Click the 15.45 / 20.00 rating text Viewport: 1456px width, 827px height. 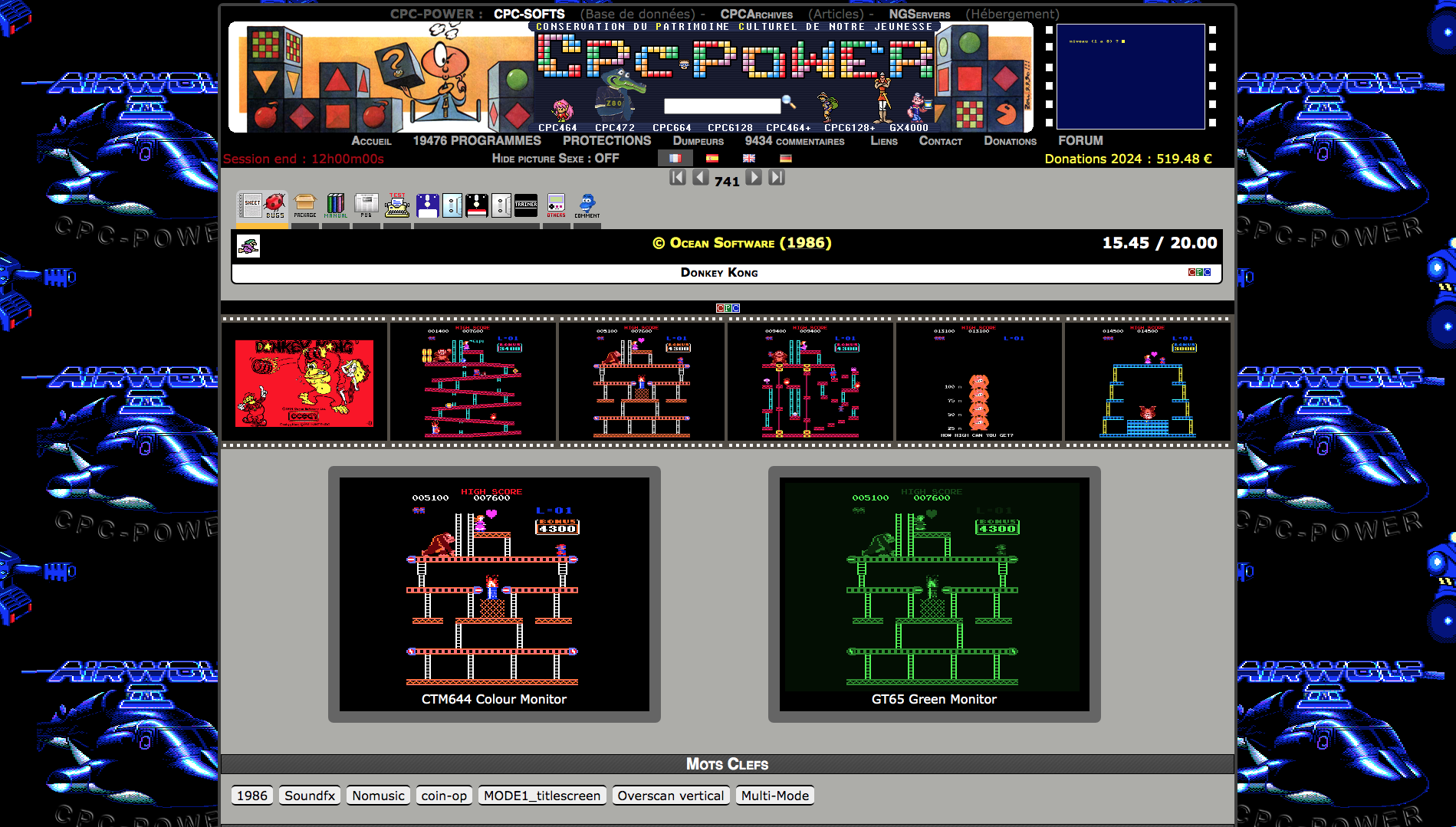tap(1159, 243)
